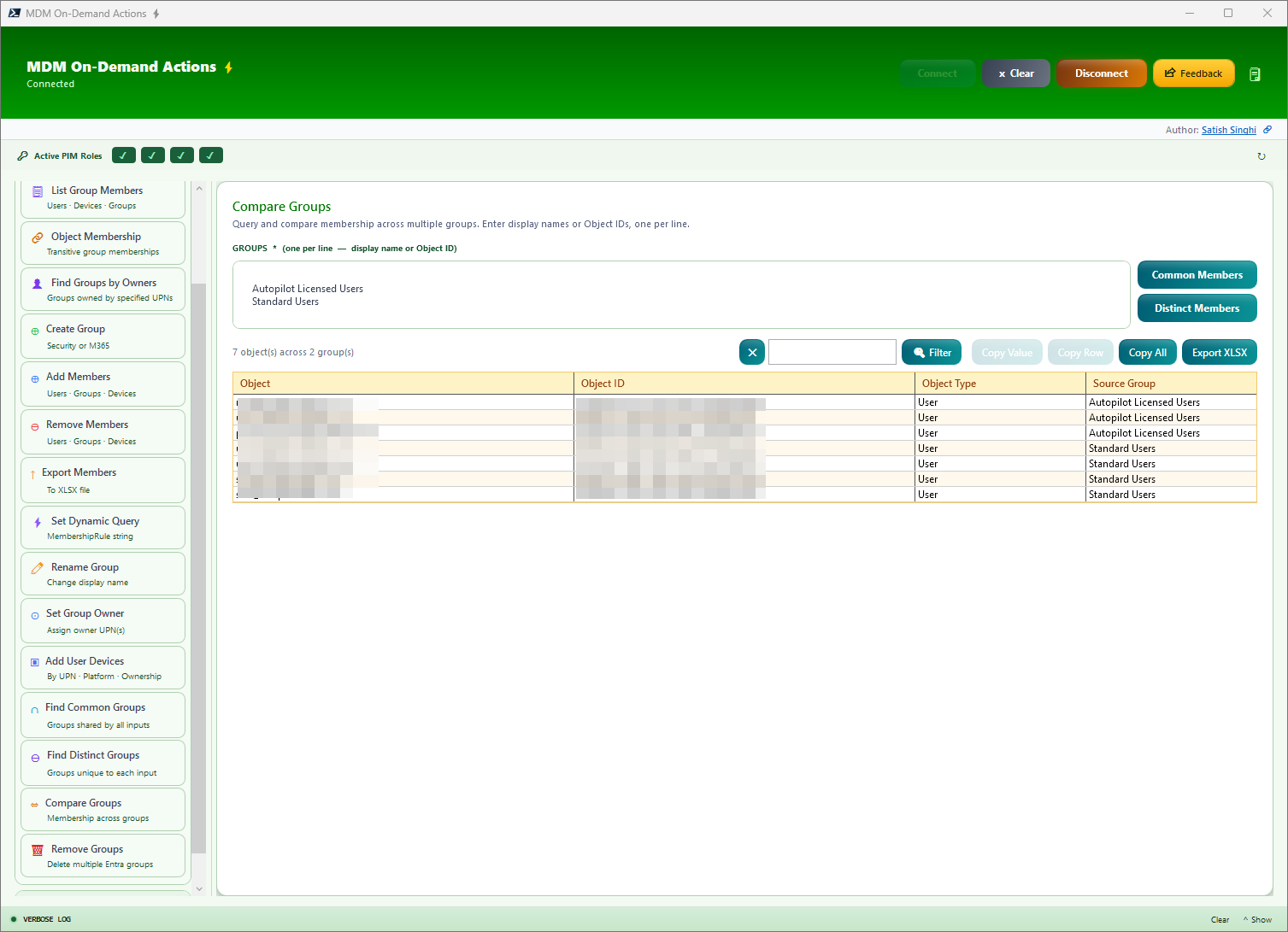Select Find Common Groups in the sidebar

(x=103, y=714)
